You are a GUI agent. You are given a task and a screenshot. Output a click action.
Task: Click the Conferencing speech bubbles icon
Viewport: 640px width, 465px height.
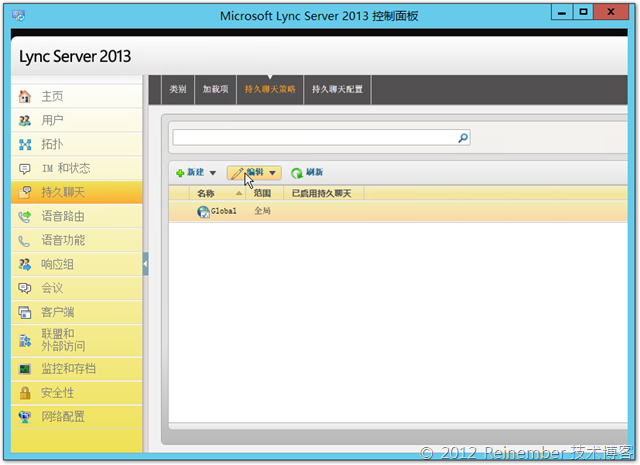[x=25, y=288]
